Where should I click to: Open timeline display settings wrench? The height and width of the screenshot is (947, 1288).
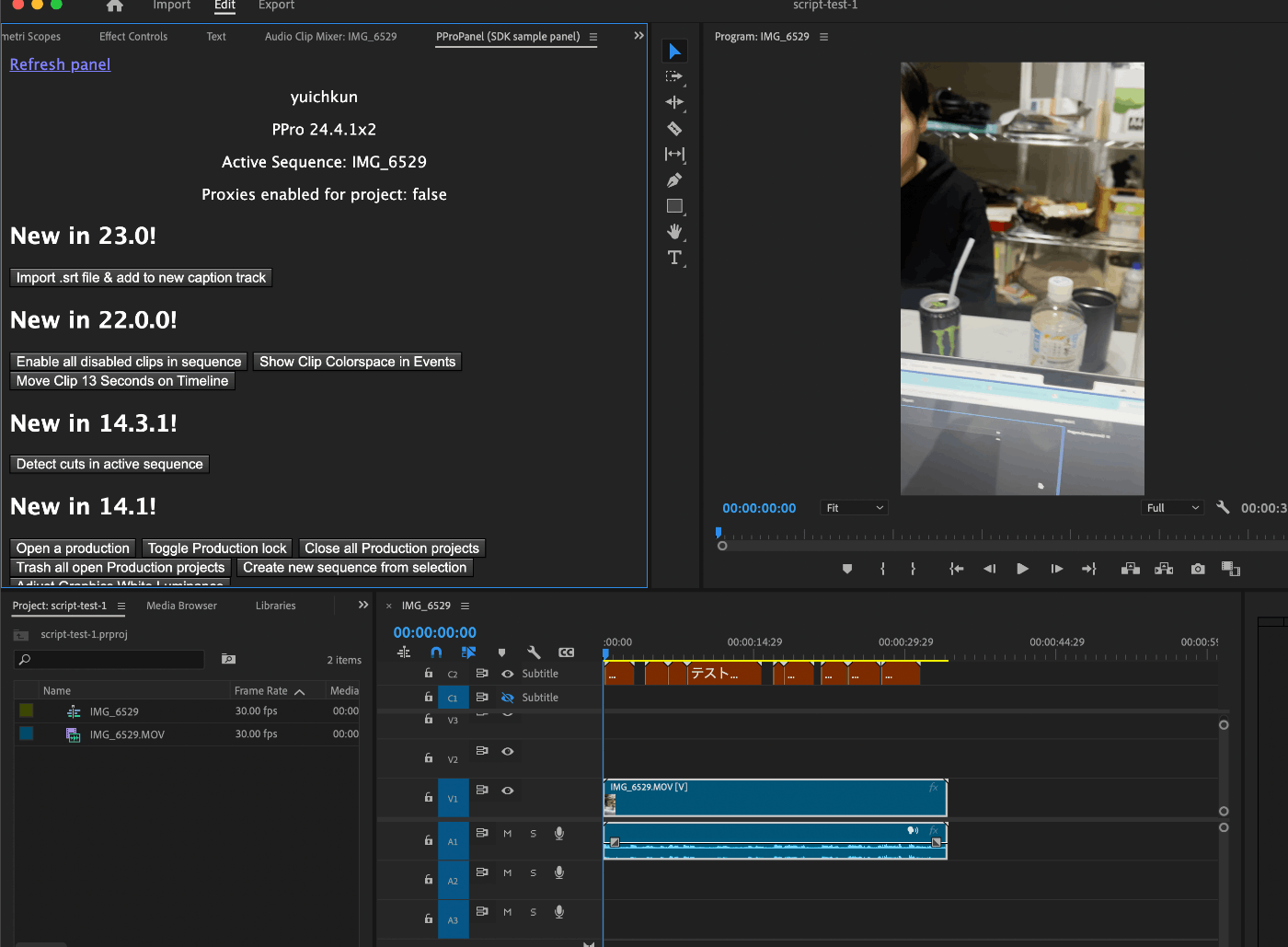[534, 652]
